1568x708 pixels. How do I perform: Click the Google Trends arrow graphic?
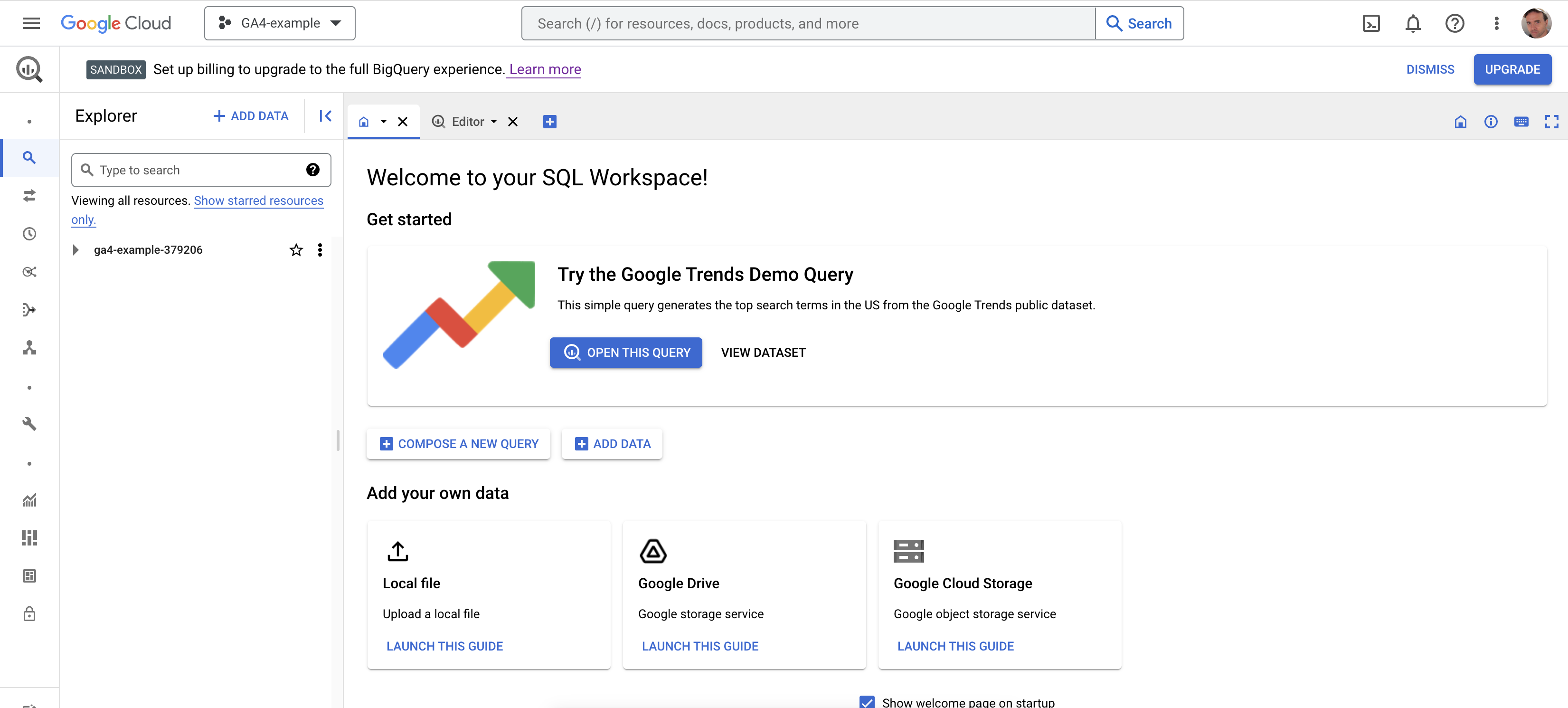458,315
